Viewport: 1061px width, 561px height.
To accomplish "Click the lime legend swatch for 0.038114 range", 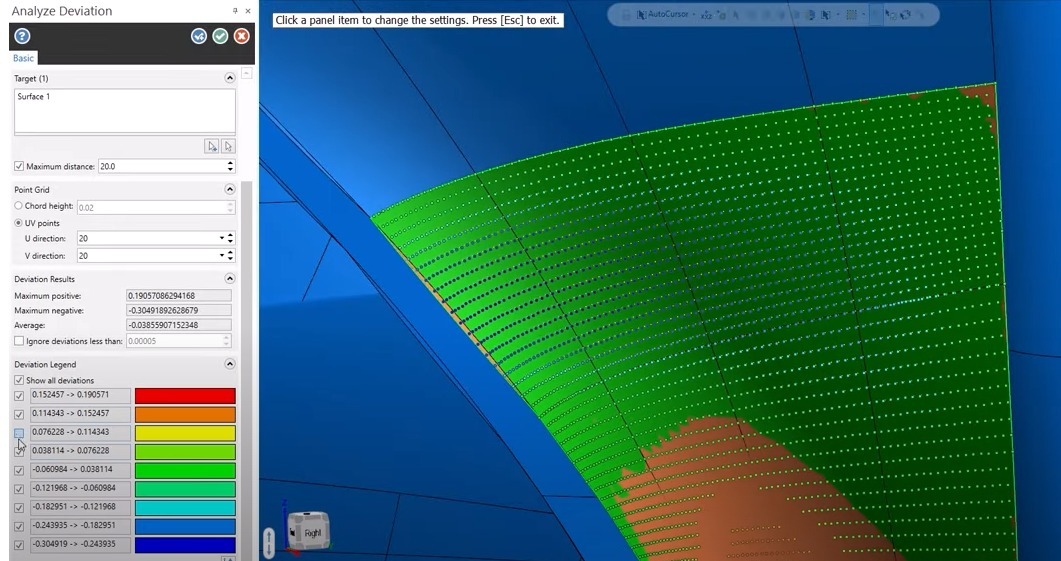I will (185, 451).
